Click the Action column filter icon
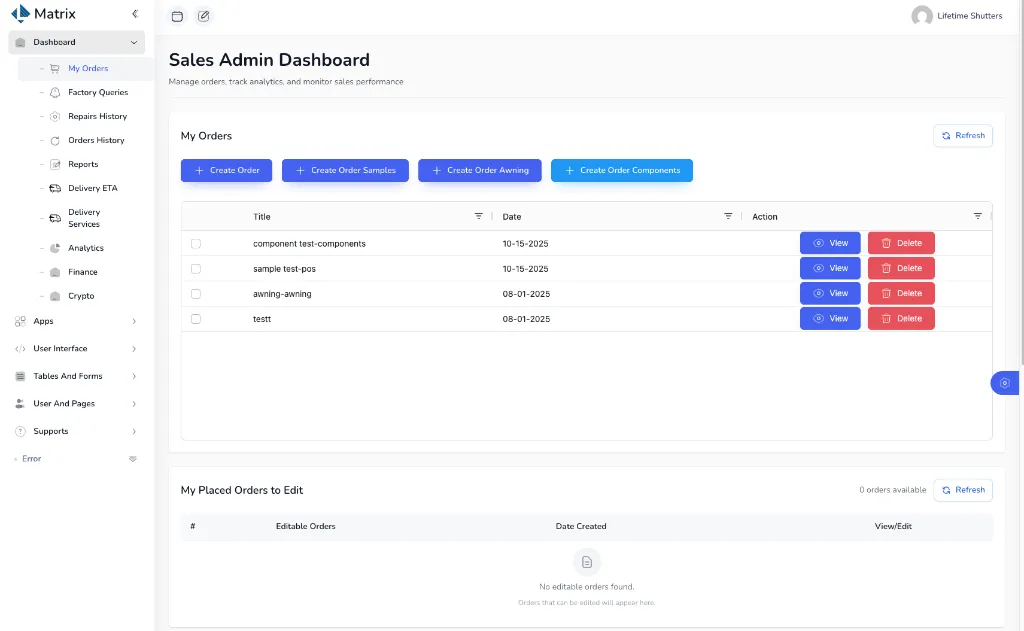The height and width of the screenshot is (631, 1024). [x=978, y=216]
